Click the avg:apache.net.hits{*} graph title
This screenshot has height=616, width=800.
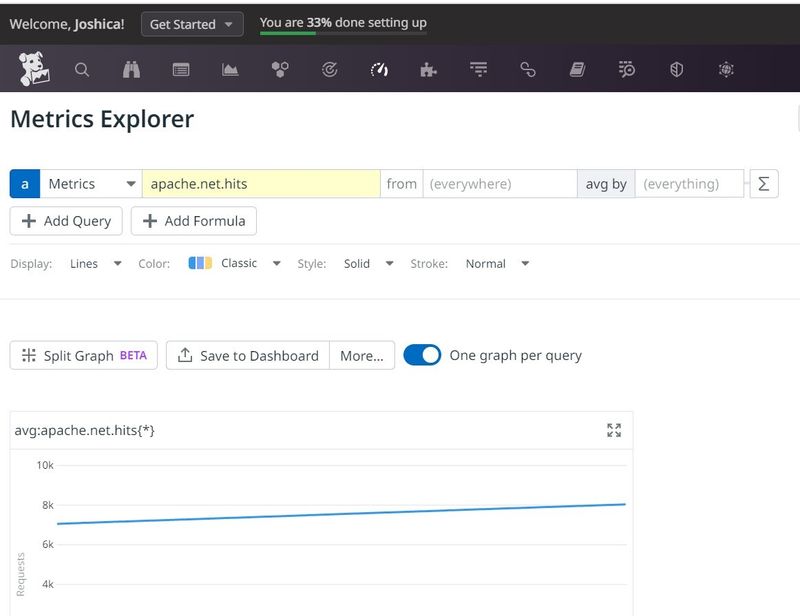[x=85, y=430]
